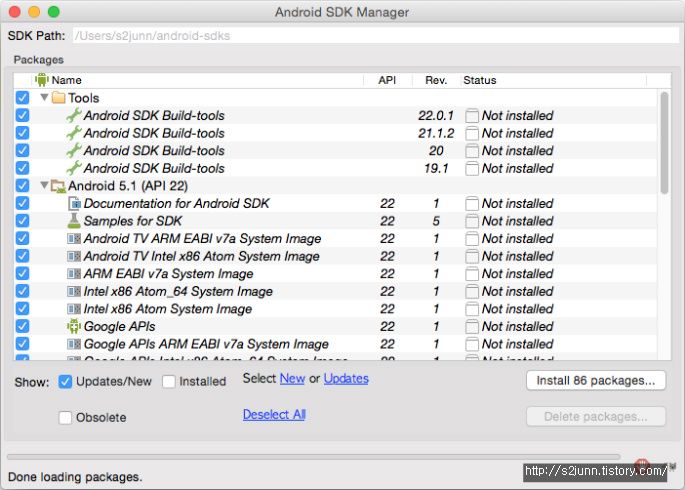Collapse the Android 5.1 (API 22) group
The height and width of the screenshot is (490, 685).
(44, 185)
